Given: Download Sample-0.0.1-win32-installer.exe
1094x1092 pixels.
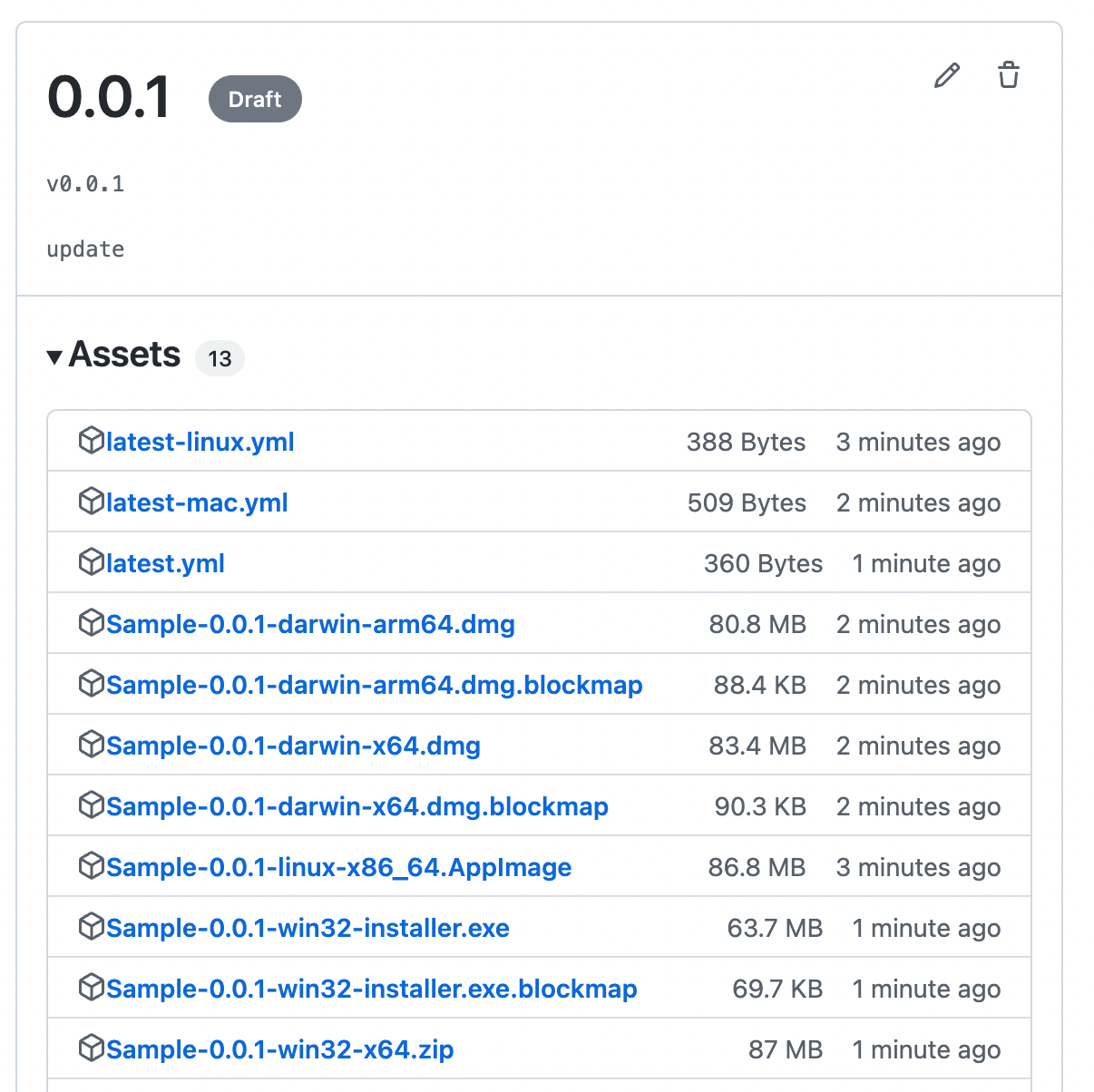Looking at the screenshot, I should [x=308, y=928].
